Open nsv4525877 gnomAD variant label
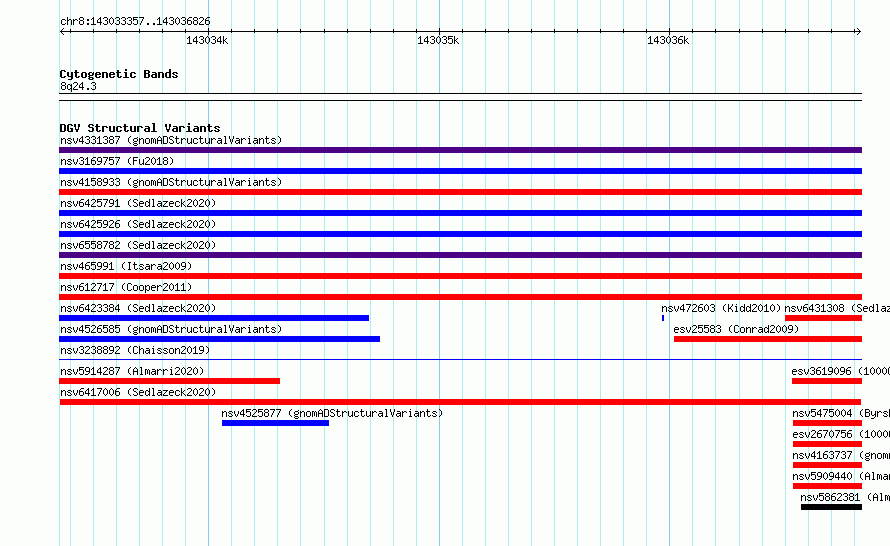890x546 pixels. pos(332,413)
